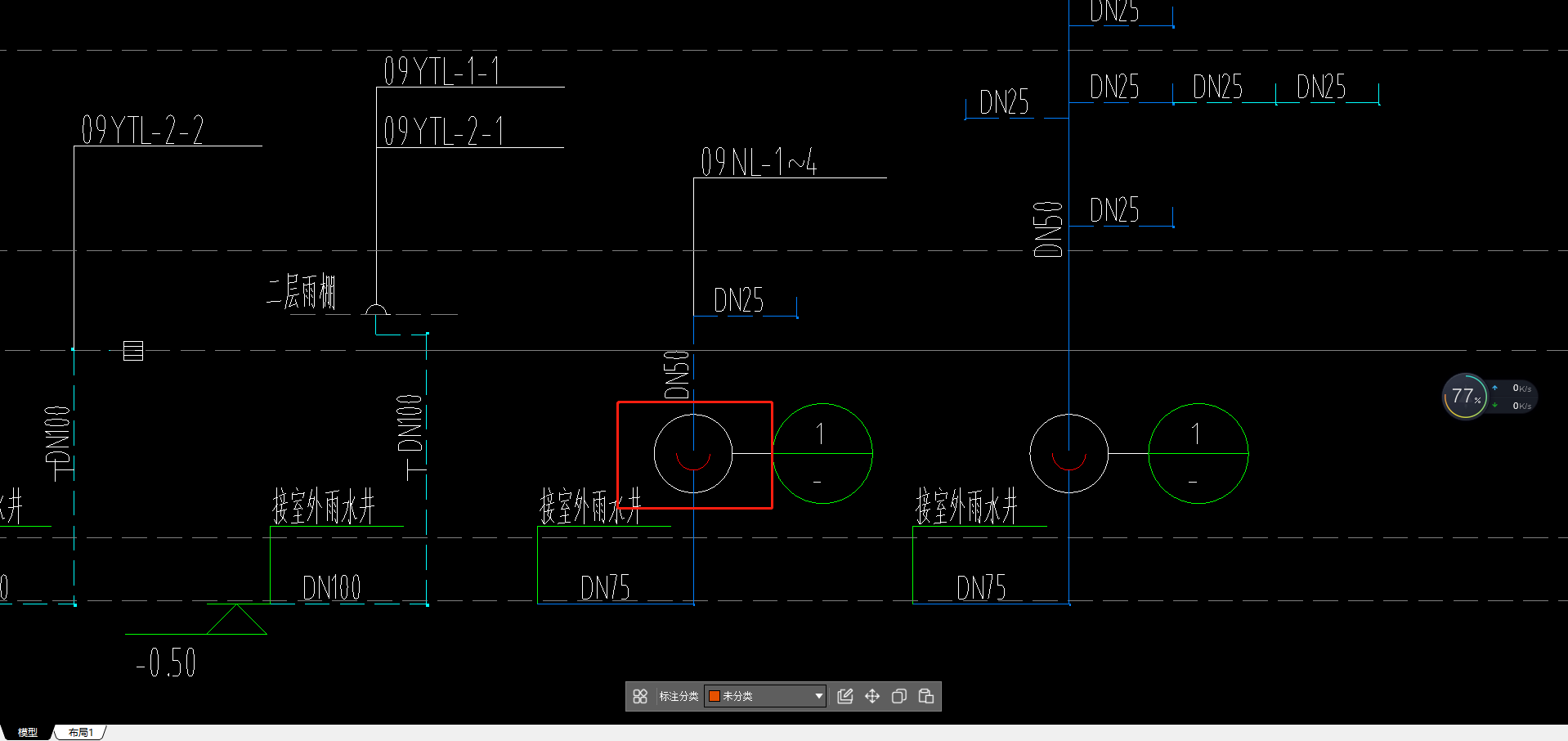The image size is (1568, 741).
Task: Select the -0.50 elevation value
Action: point(166,662)
